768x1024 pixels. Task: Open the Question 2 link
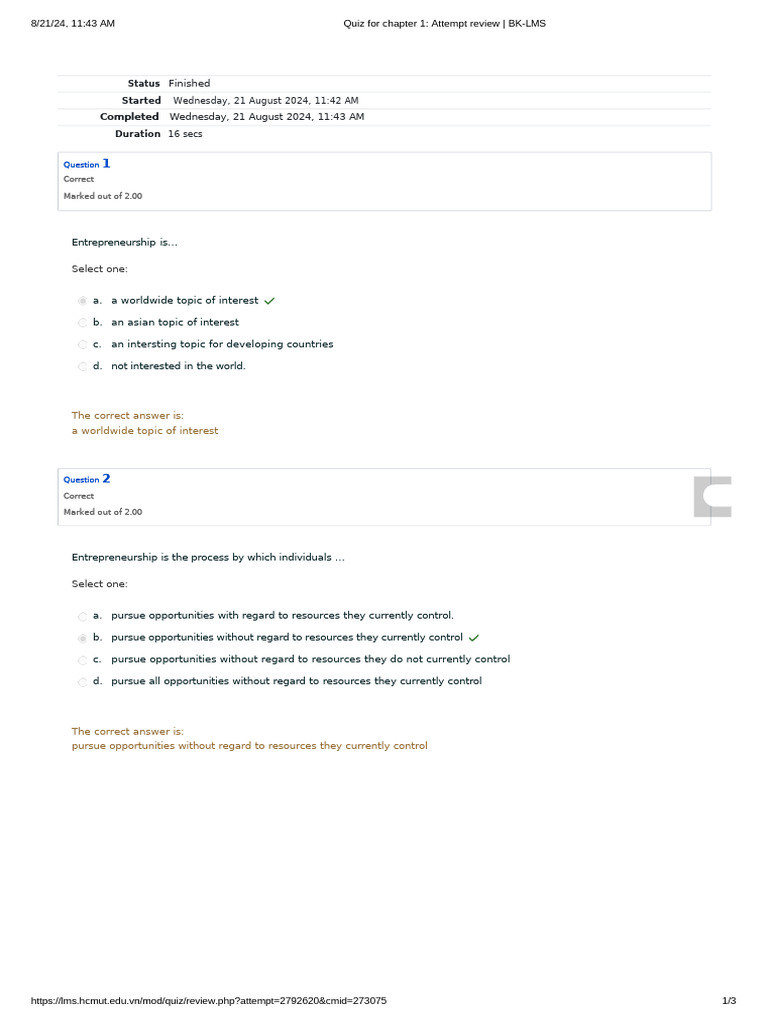87,479
